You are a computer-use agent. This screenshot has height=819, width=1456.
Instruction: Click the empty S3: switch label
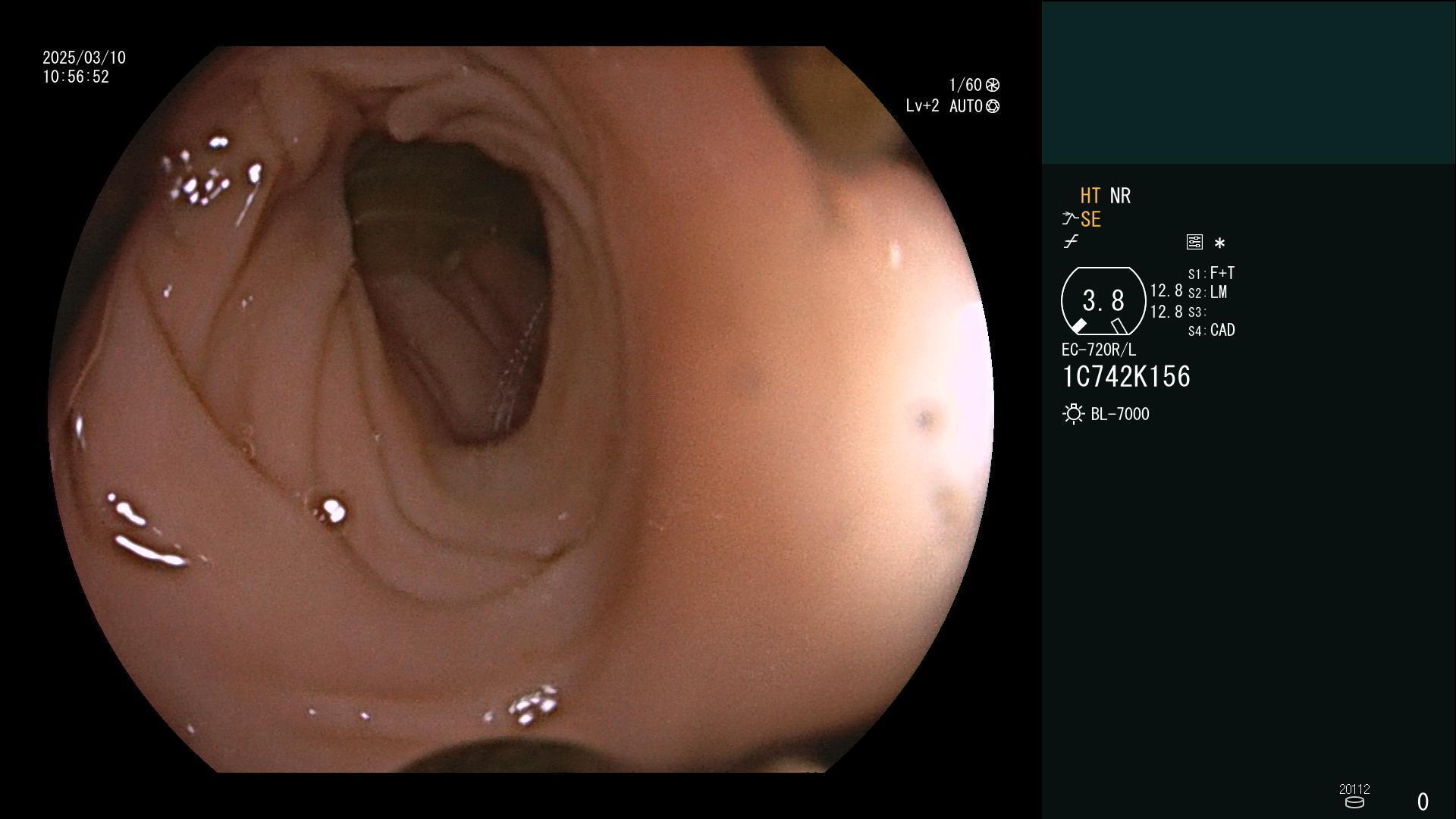click(x=1197, y=312)
